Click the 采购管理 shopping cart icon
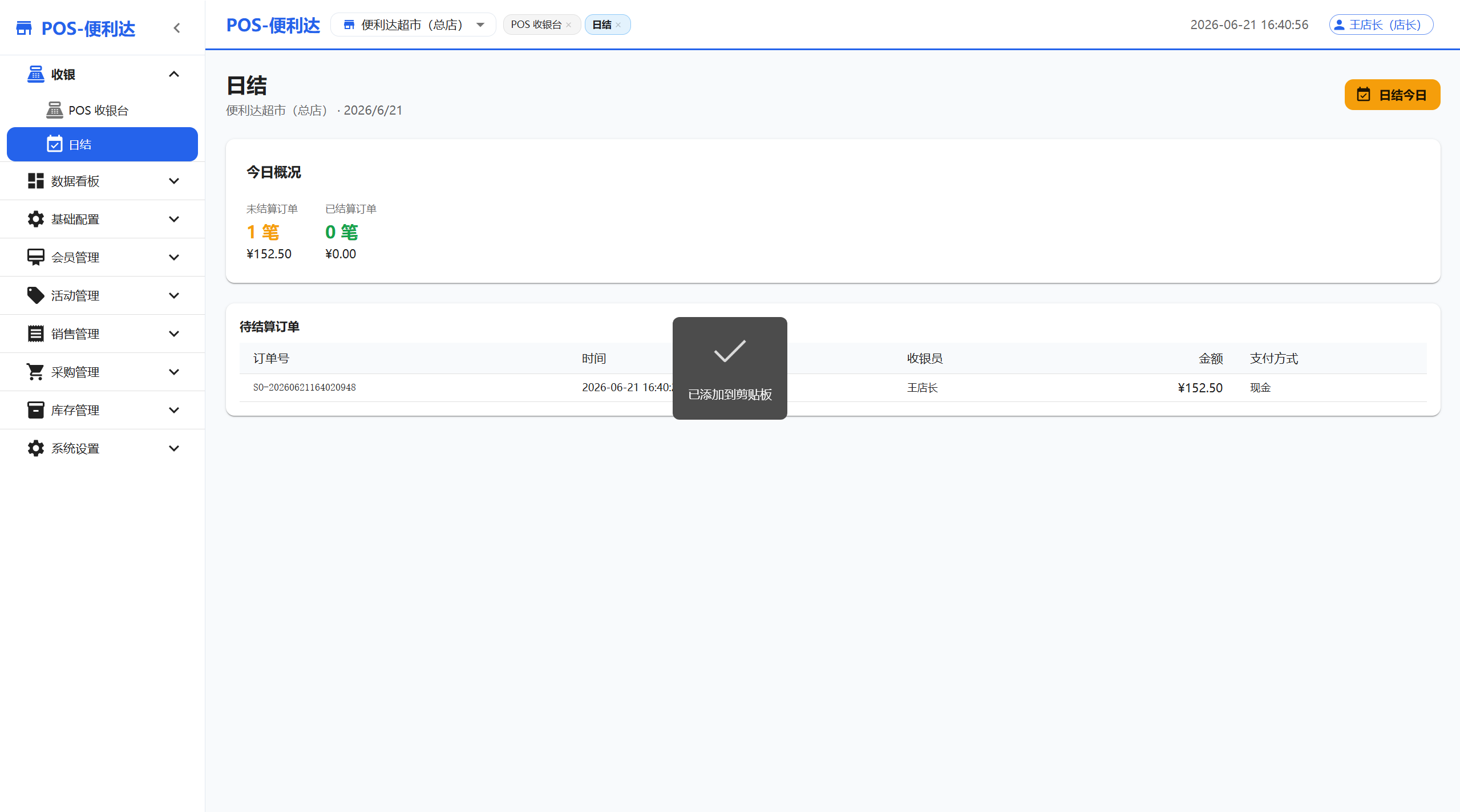The image size is (1460, 812). coord(36,372)
